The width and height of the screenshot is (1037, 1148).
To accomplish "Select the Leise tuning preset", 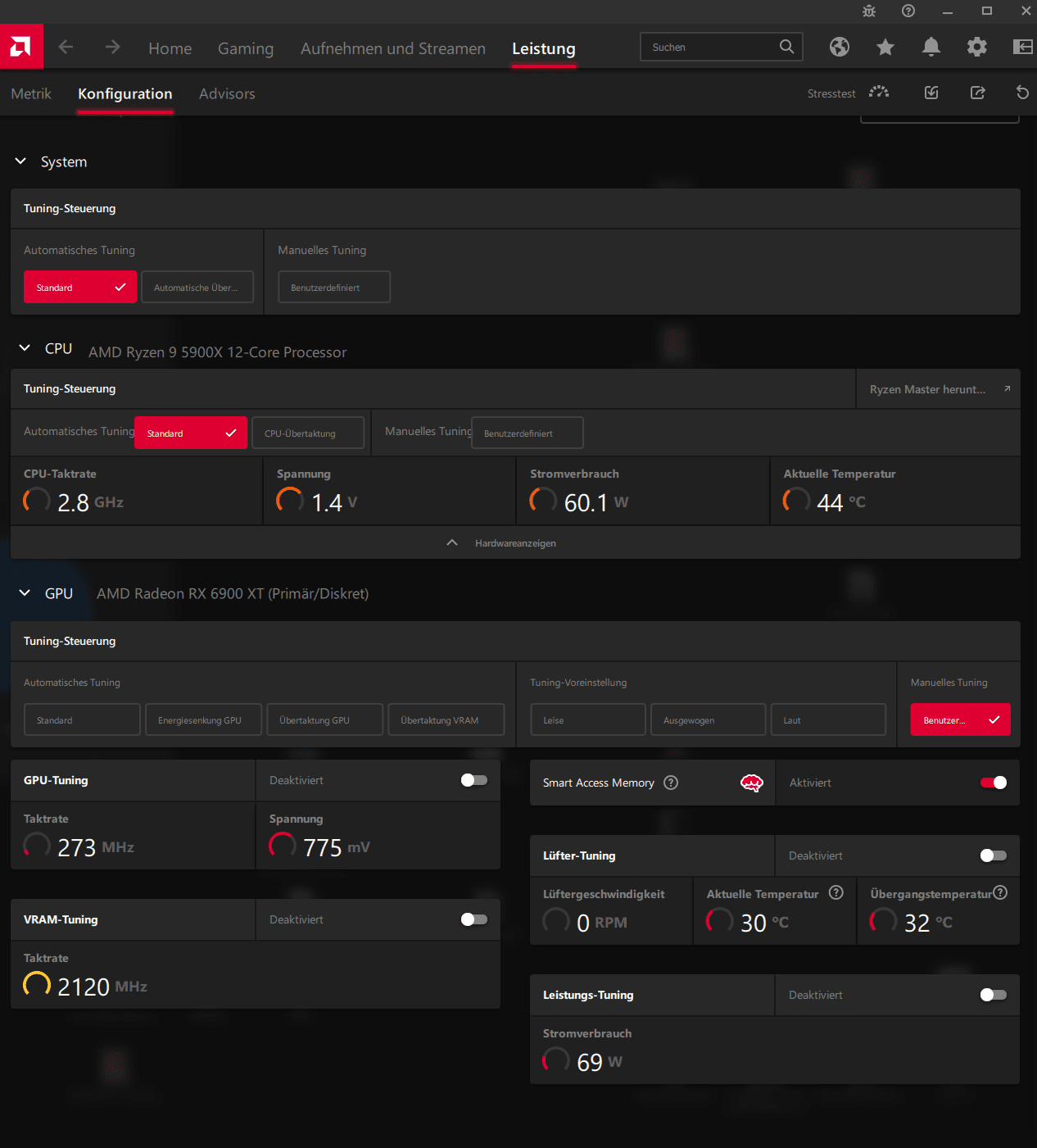I will 588,720.
